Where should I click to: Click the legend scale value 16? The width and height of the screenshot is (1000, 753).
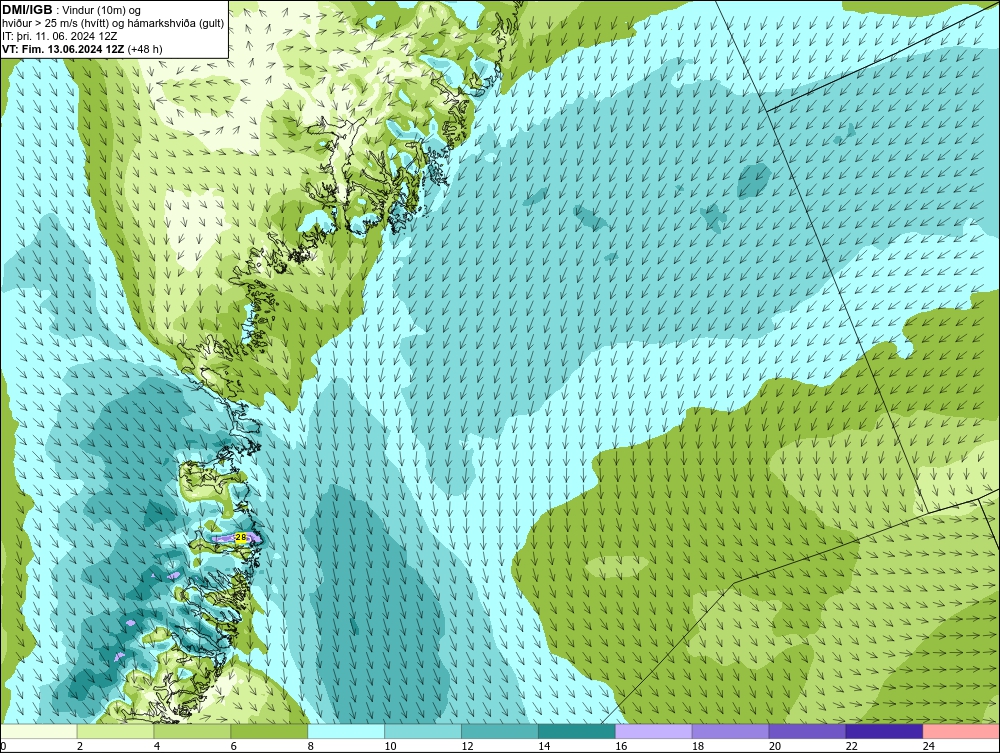click(621, 746)
